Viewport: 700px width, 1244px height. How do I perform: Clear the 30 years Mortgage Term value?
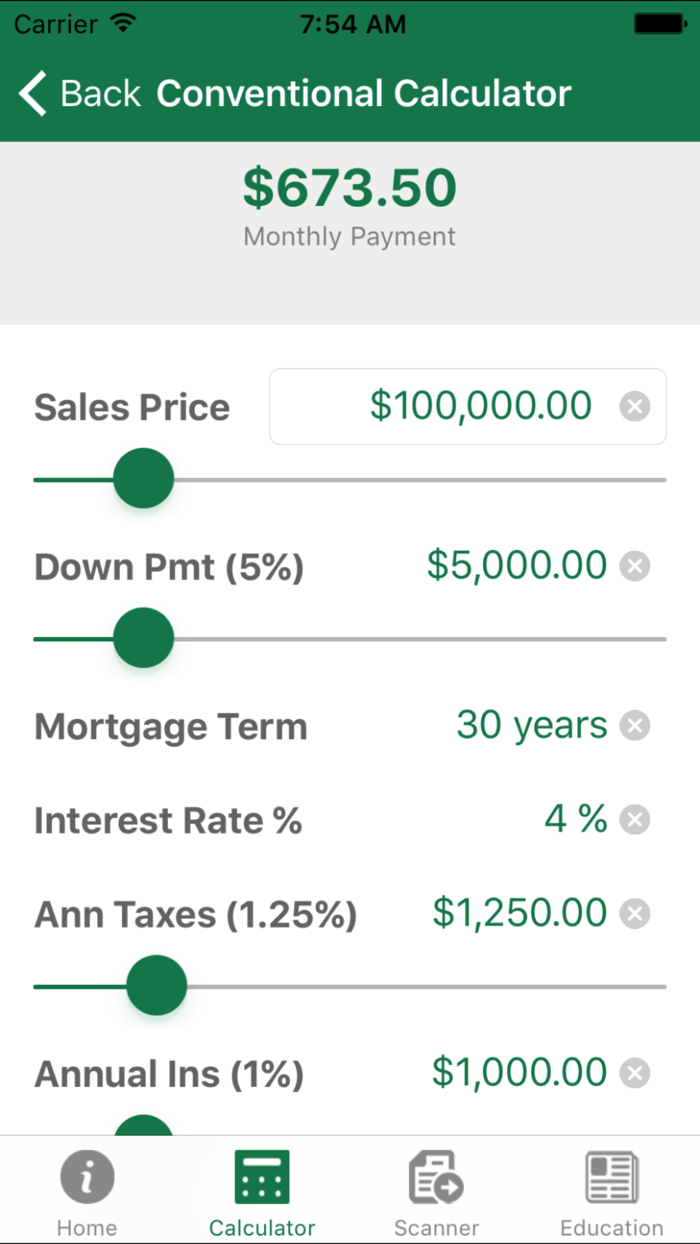click(634, 725)
